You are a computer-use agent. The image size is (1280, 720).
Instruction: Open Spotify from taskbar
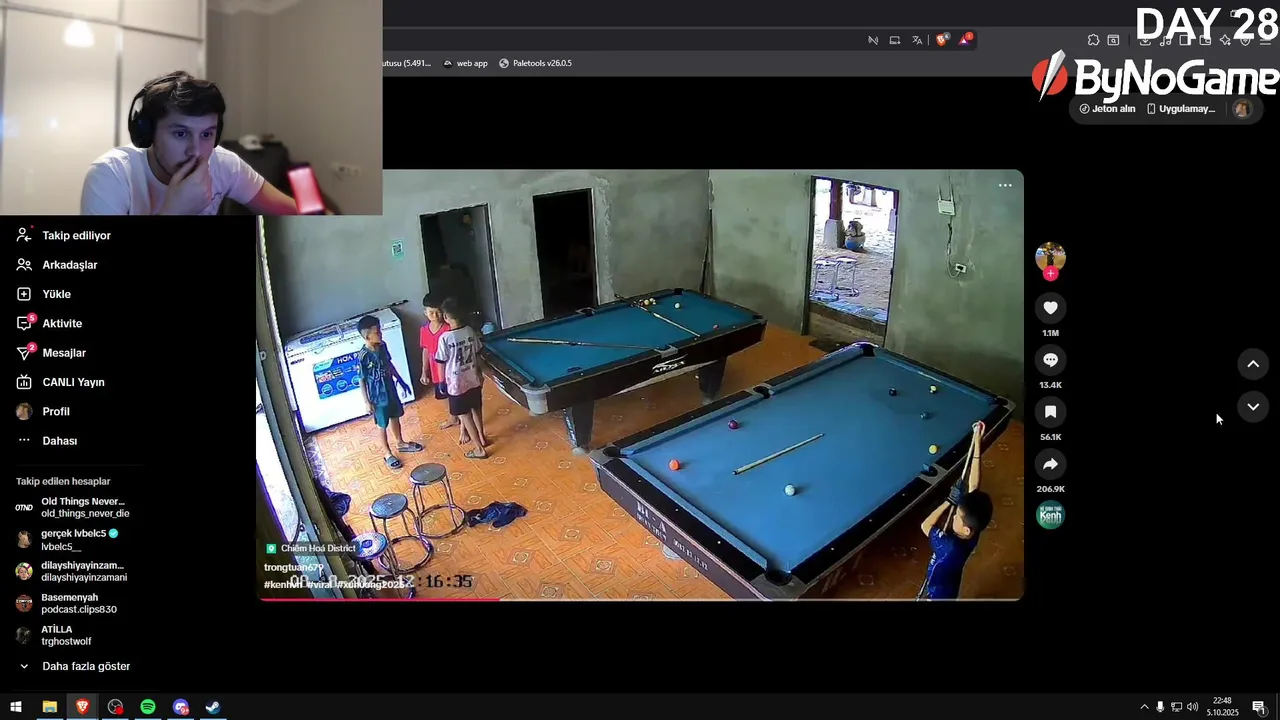tap(148, 707)
